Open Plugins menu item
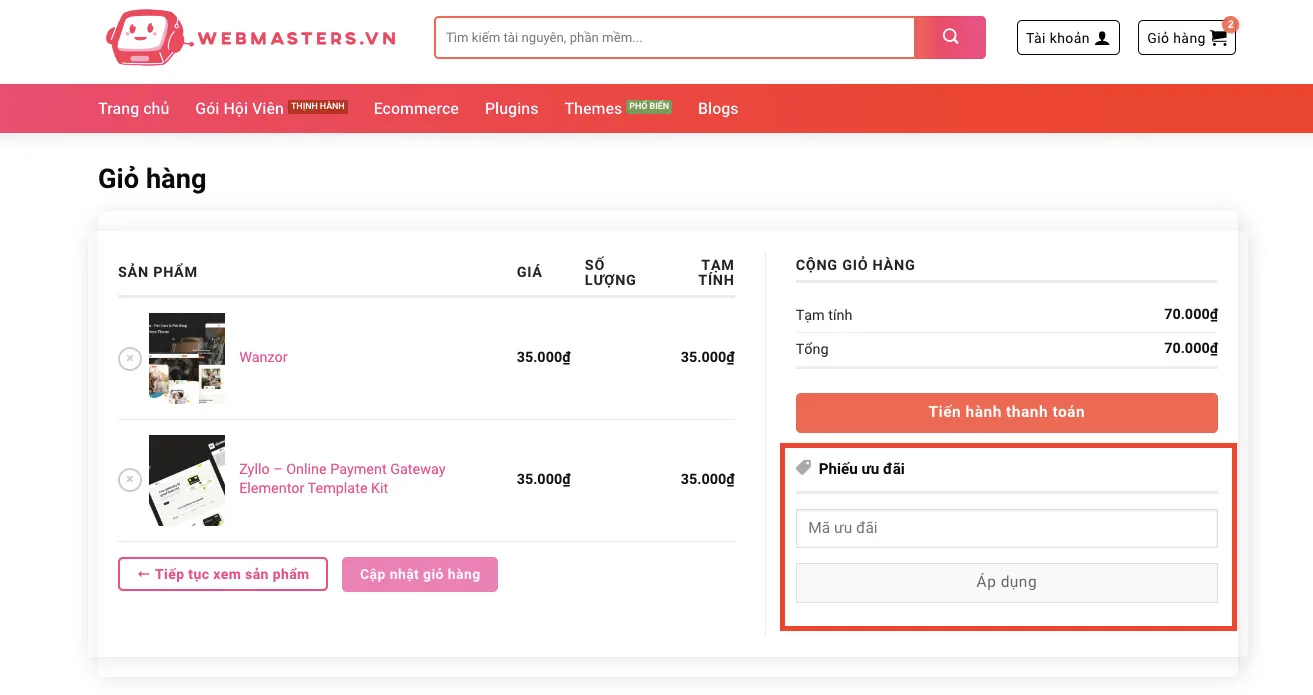This screenshot has width=1313, height=695. pyautogui.click(x=512, y=108)
